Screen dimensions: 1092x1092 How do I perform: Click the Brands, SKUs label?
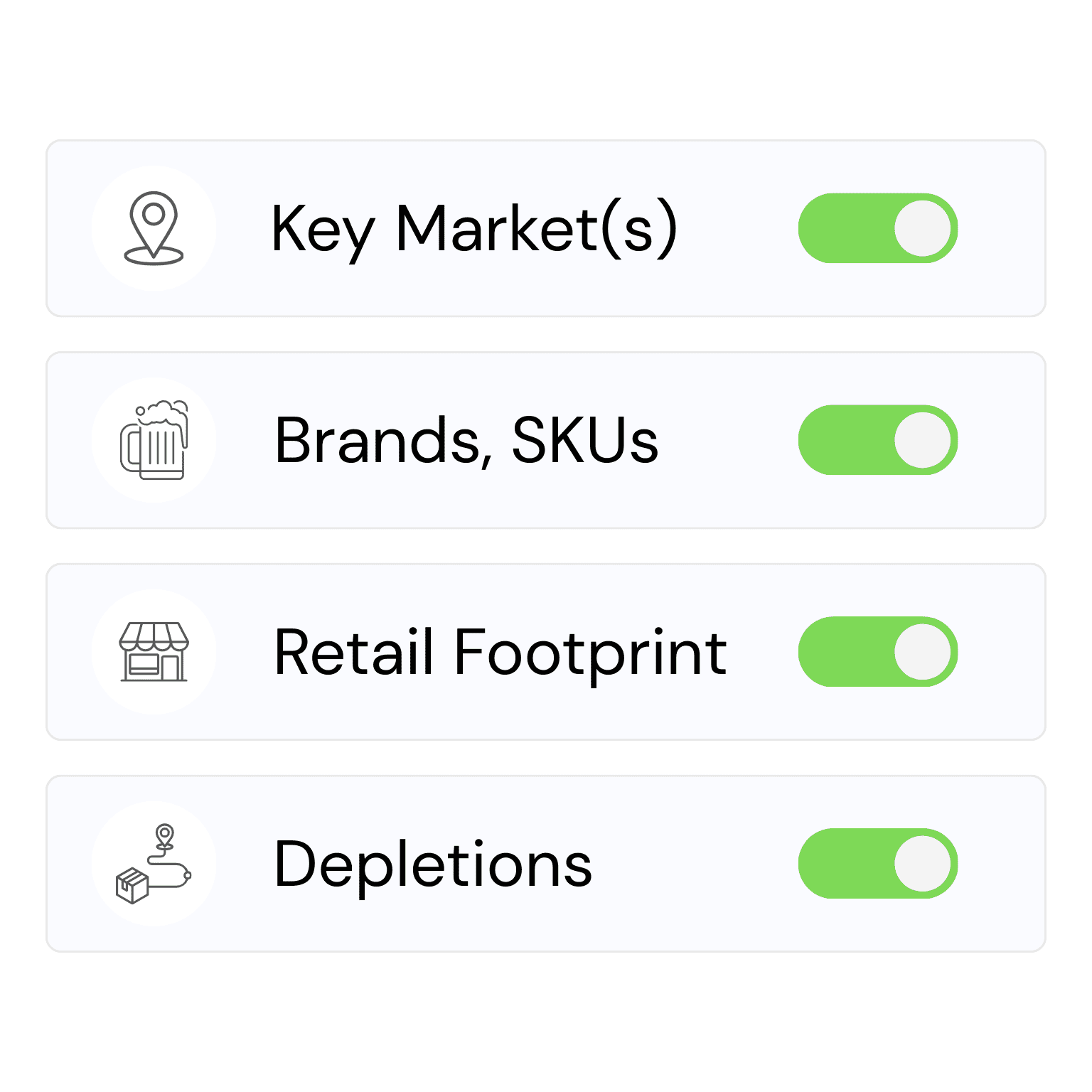click(466, 440)
